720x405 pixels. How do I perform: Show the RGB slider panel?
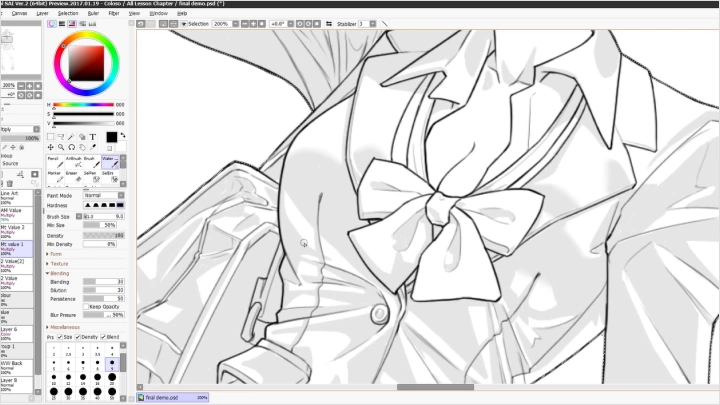click(x=62, y=23)
